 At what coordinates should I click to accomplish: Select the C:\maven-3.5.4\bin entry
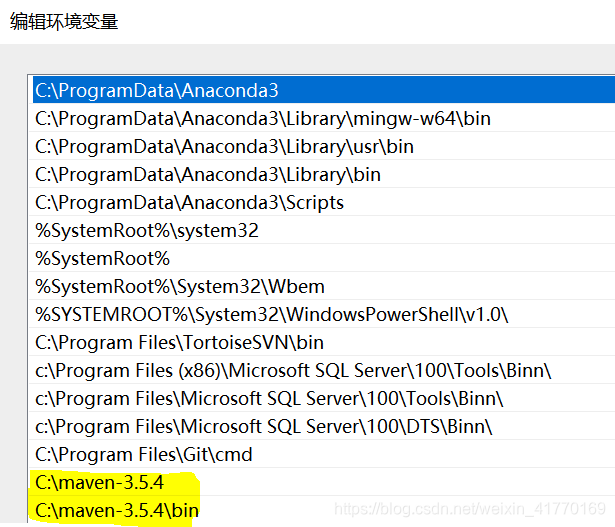click(324, 511)
